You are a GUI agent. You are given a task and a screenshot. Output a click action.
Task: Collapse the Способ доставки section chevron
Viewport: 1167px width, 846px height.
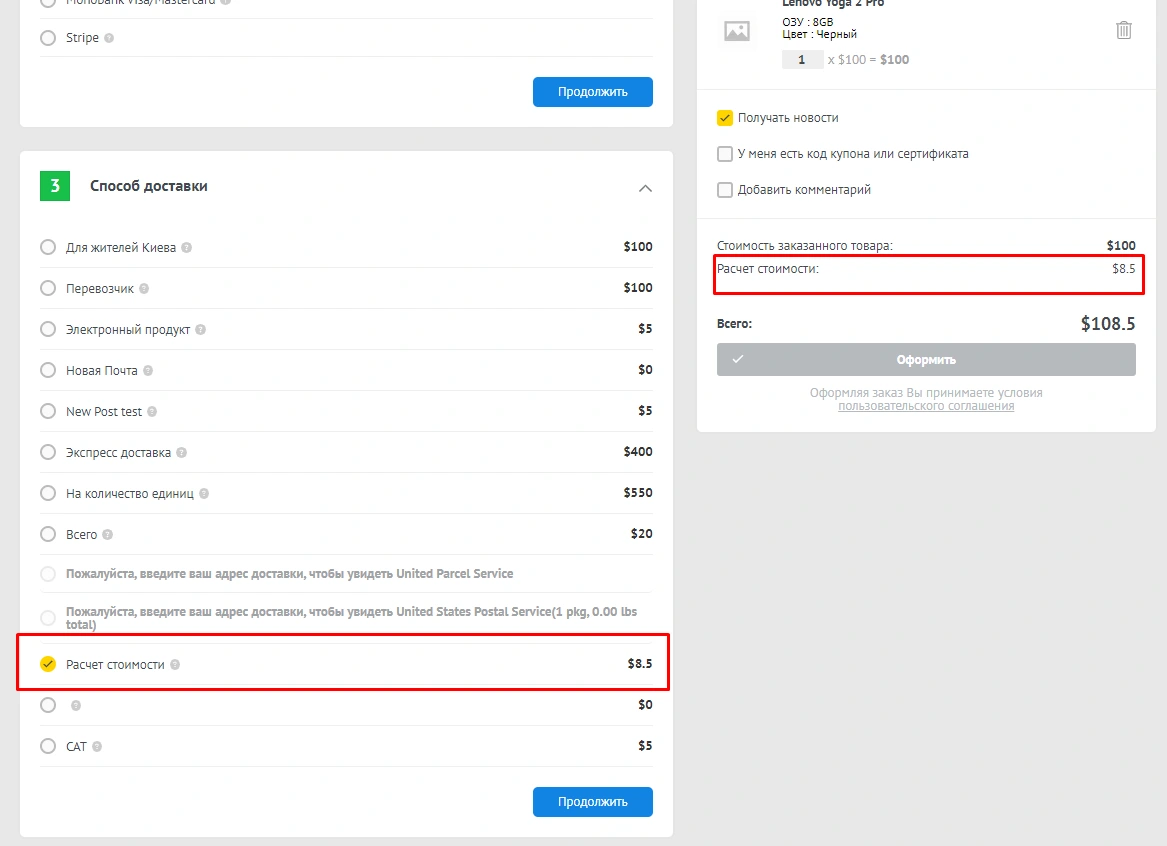pyautogui.click(x=645, y=187)
